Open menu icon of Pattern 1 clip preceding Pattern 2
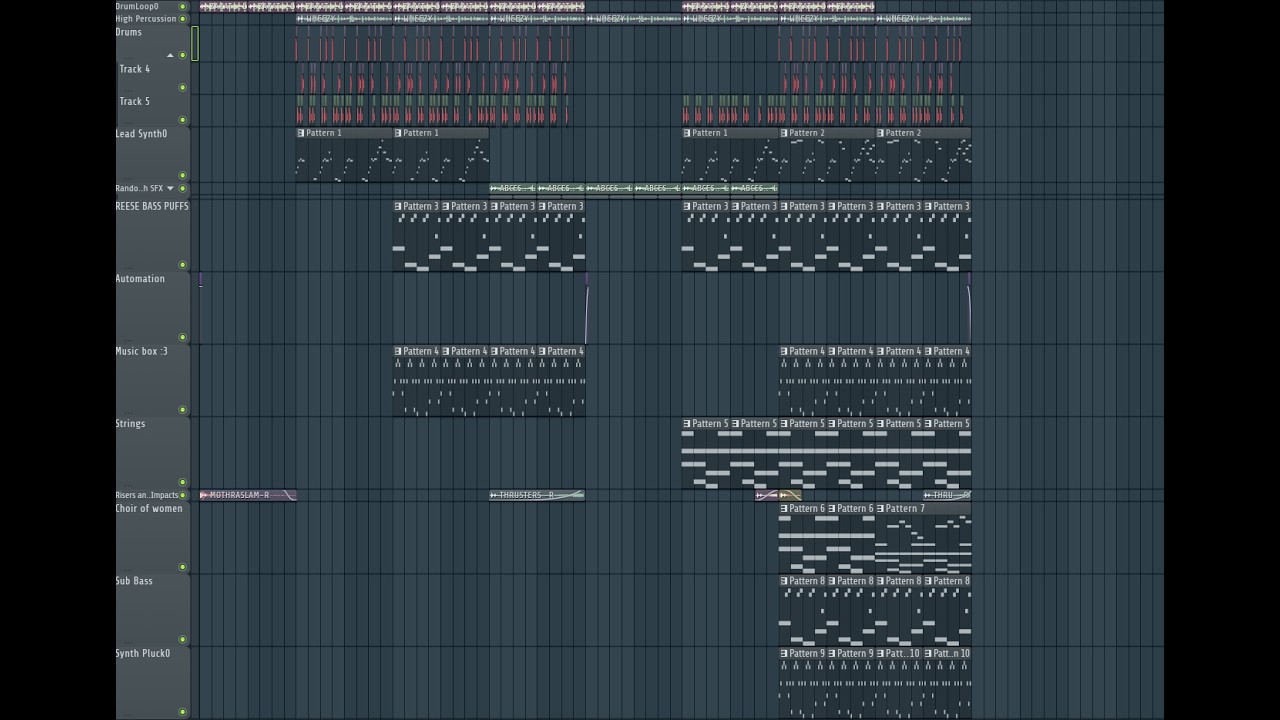Screen dimensions: 1280x720 (687, 133)
